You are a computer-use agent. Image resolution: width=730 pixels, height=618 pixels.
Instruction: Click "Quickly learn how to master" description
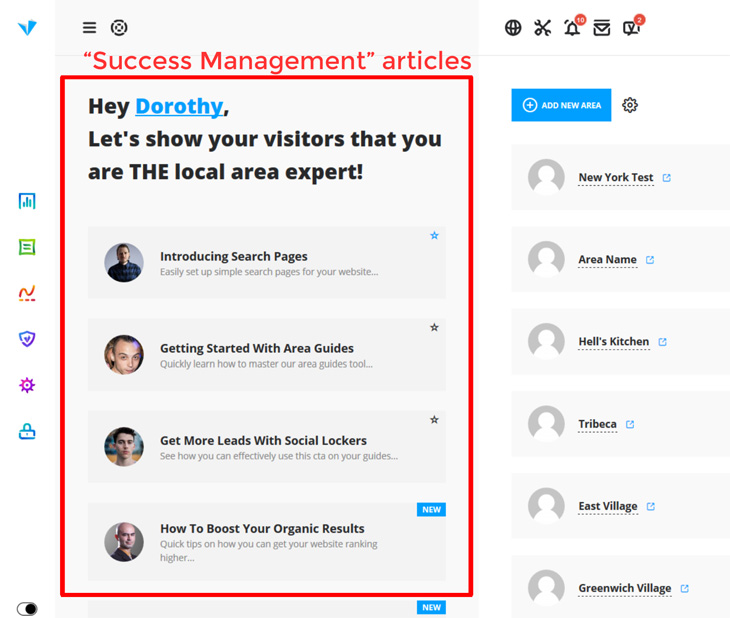pyautogui.click(x=266, y=364)
